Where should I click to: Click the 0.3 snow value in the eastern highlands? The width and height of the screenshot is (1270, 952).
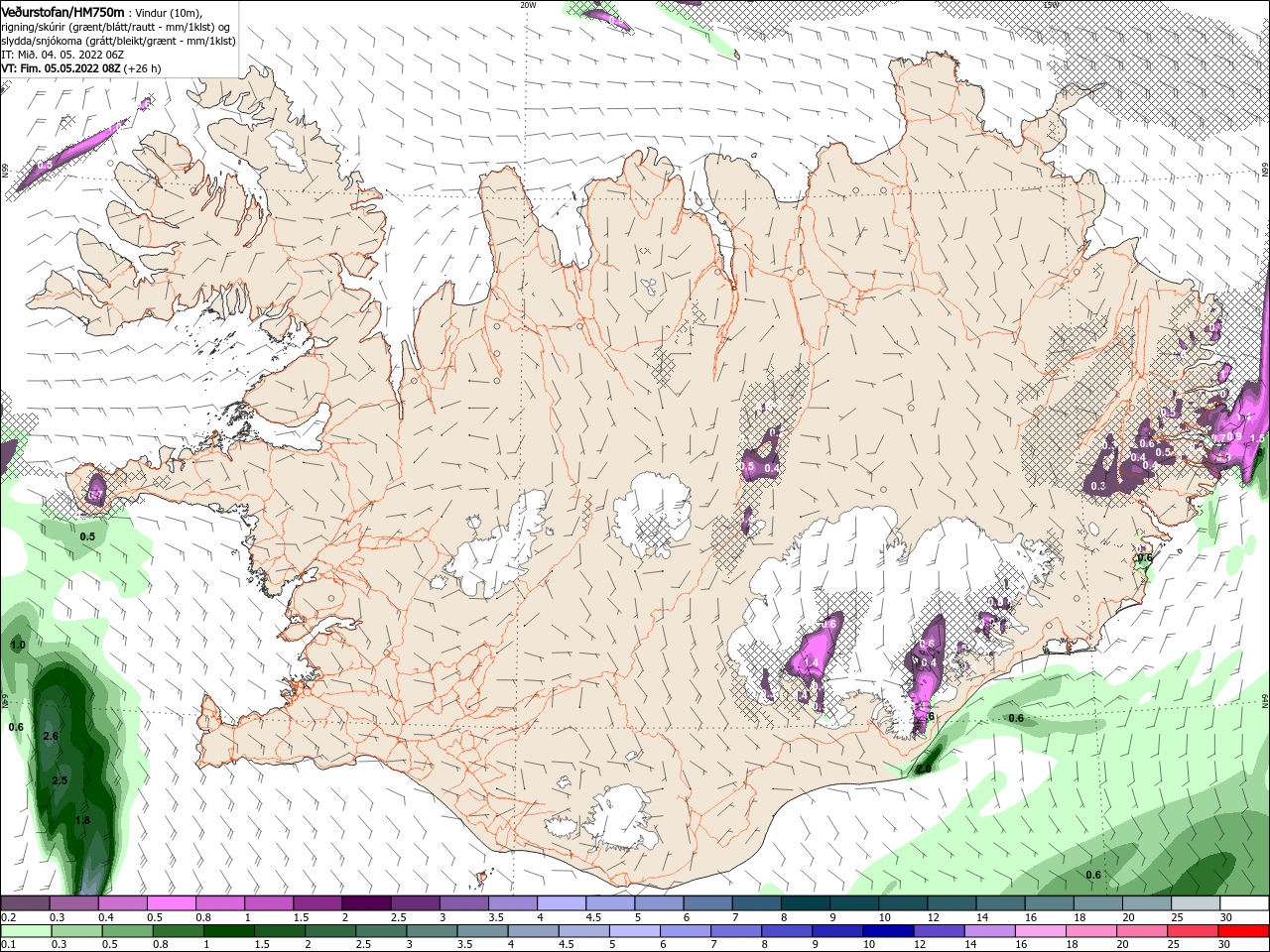coord(1098,486)
